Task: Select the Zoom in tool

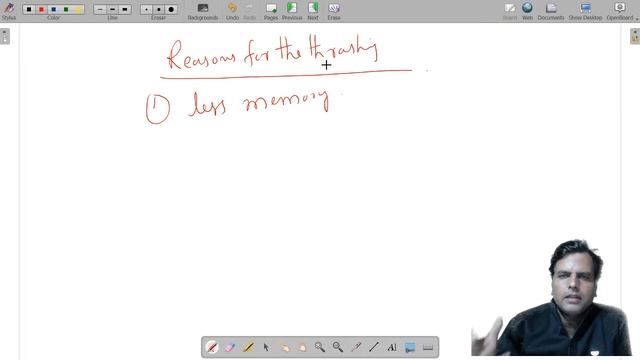Action: pyautogui.click(x=320, y=347)
